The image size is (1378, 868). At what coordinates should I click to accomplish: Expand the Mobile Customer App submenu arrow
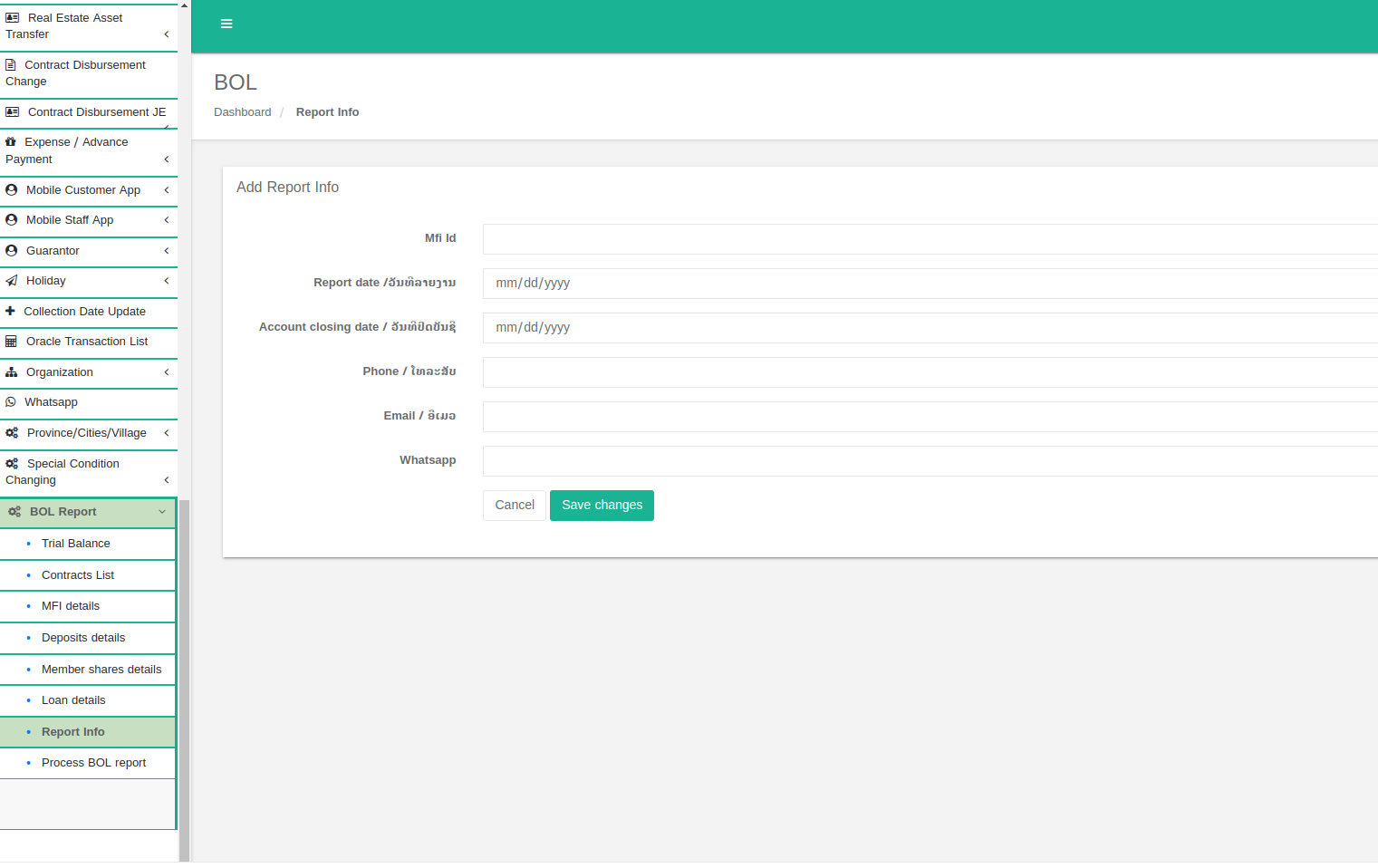coord(167,190)
